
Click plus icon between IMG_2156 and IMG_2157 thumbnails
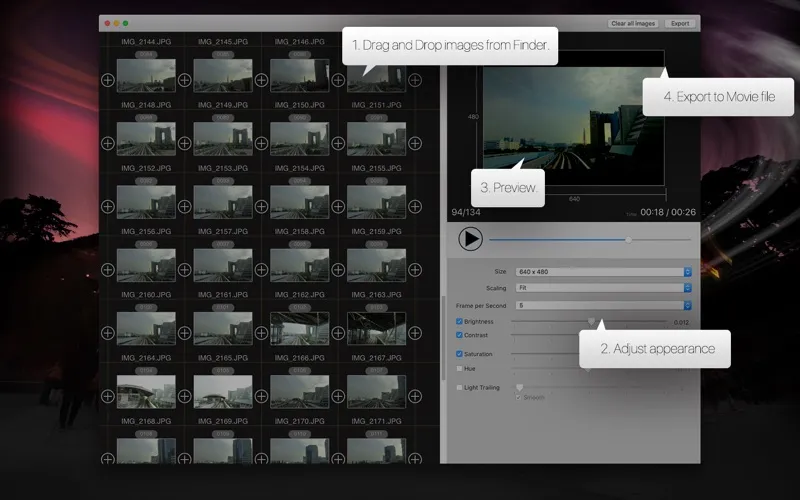pyautogui.click(x=185, y=270)
